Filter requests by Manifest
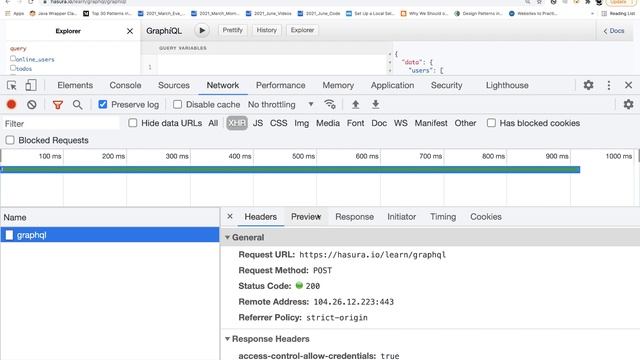Screen dimensions: 640x360 tap(431, 123)
